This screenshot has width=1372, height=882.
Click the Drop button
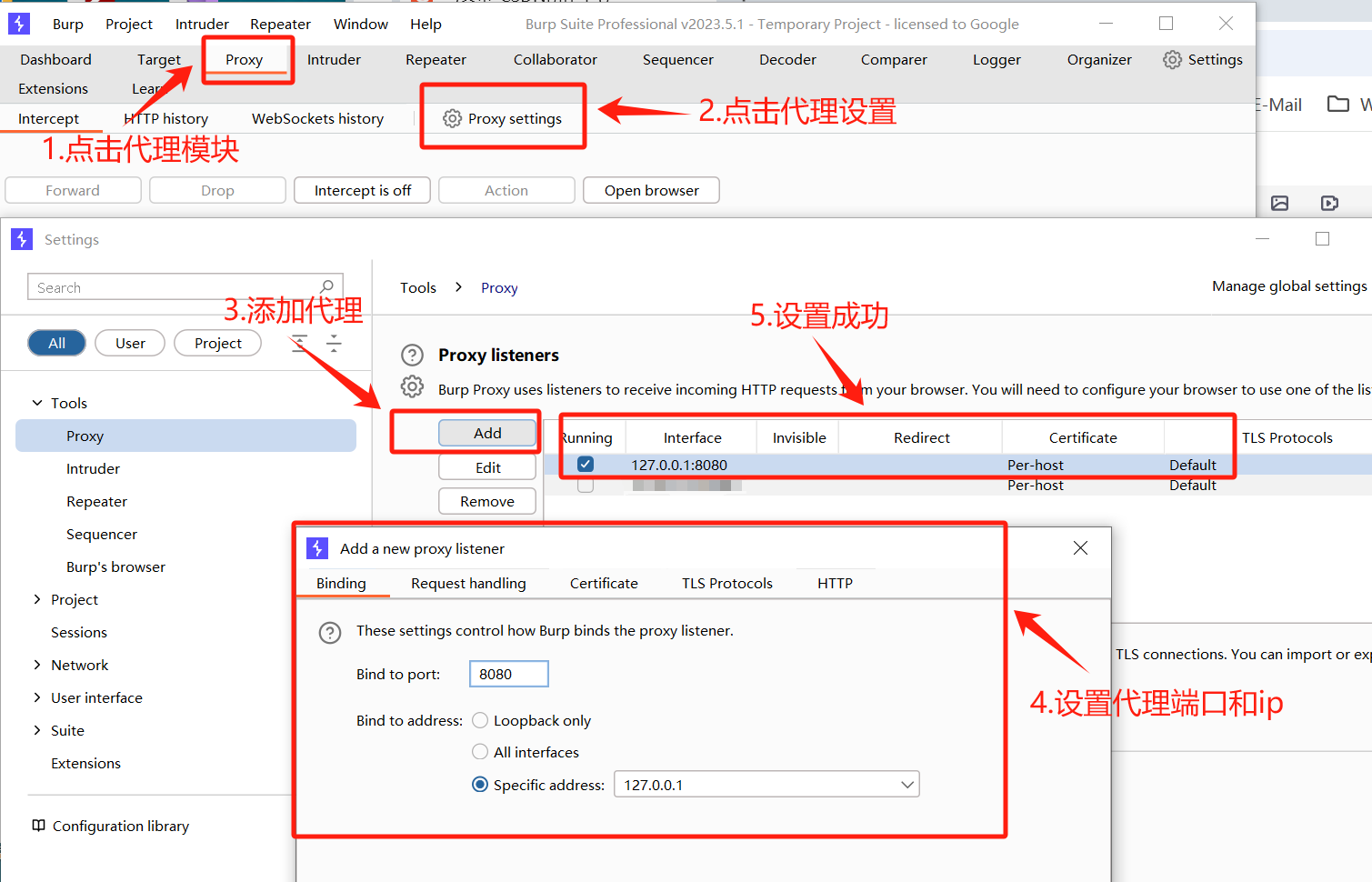pos(217,190)
